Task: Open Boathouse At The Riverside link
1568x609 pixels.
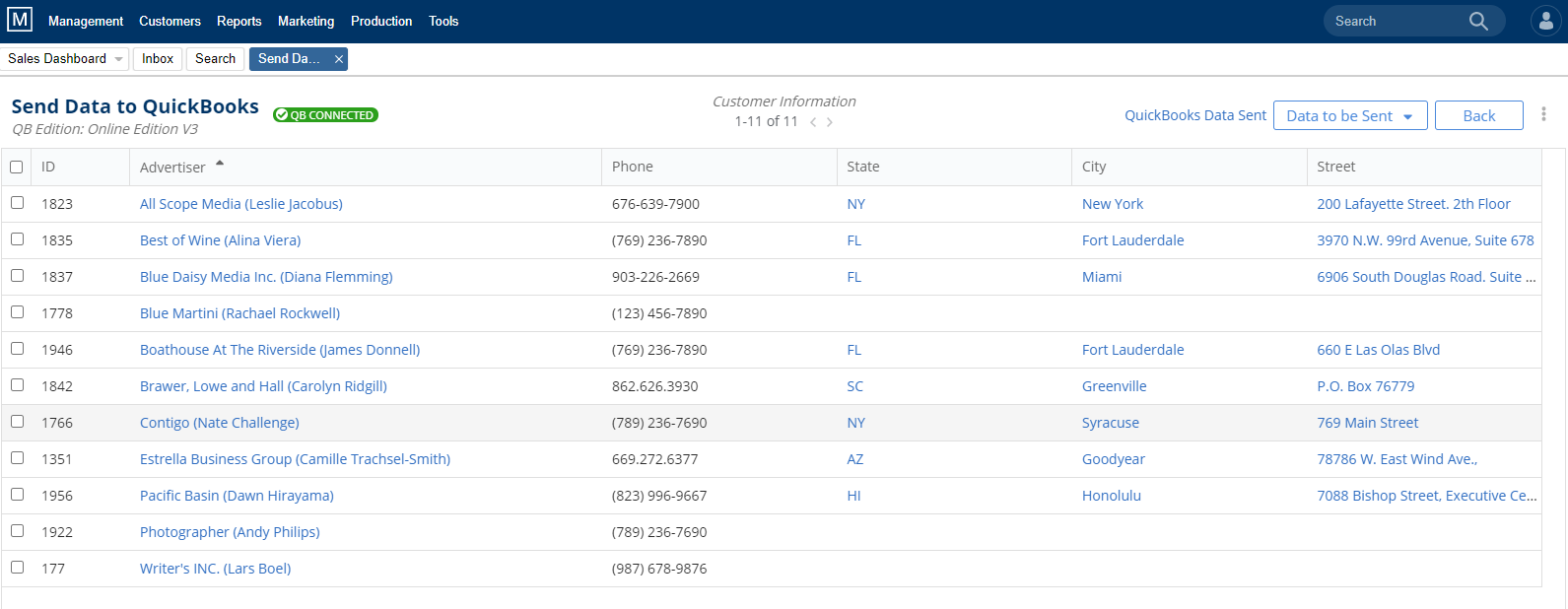Action: 280,350
